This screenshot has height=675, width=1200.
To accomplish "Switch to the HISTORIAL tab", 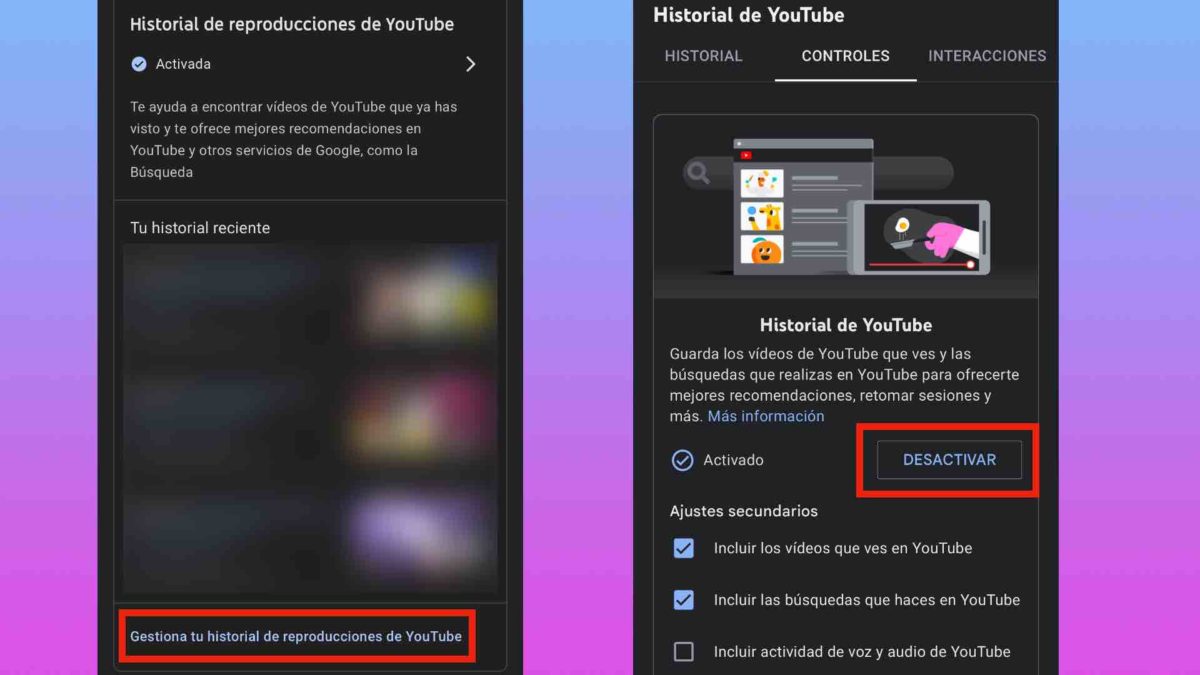I will (x=703, y=56).
